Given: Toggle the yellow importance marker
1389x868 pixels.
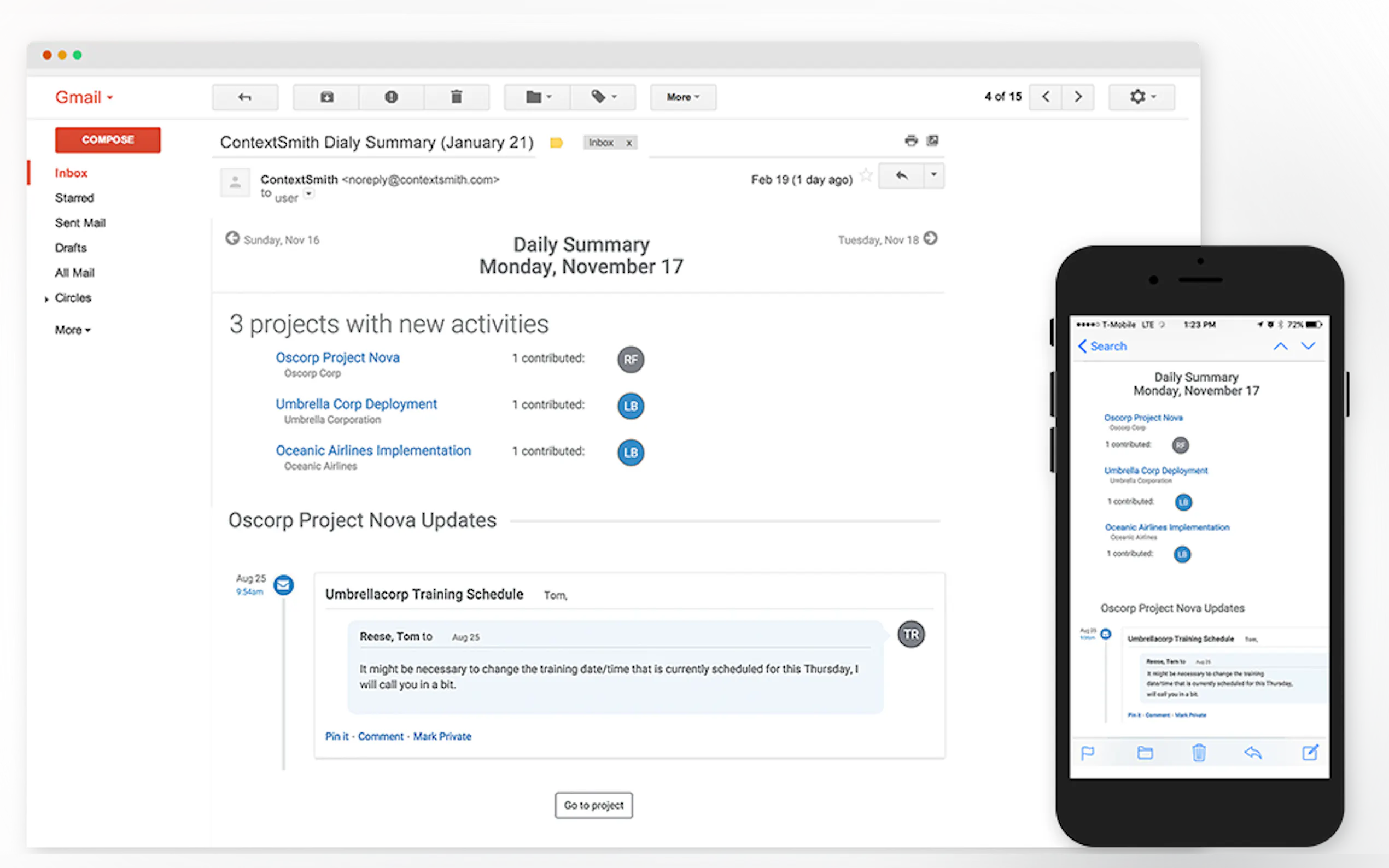Looking at the screenshot, I should pos(556,142).
